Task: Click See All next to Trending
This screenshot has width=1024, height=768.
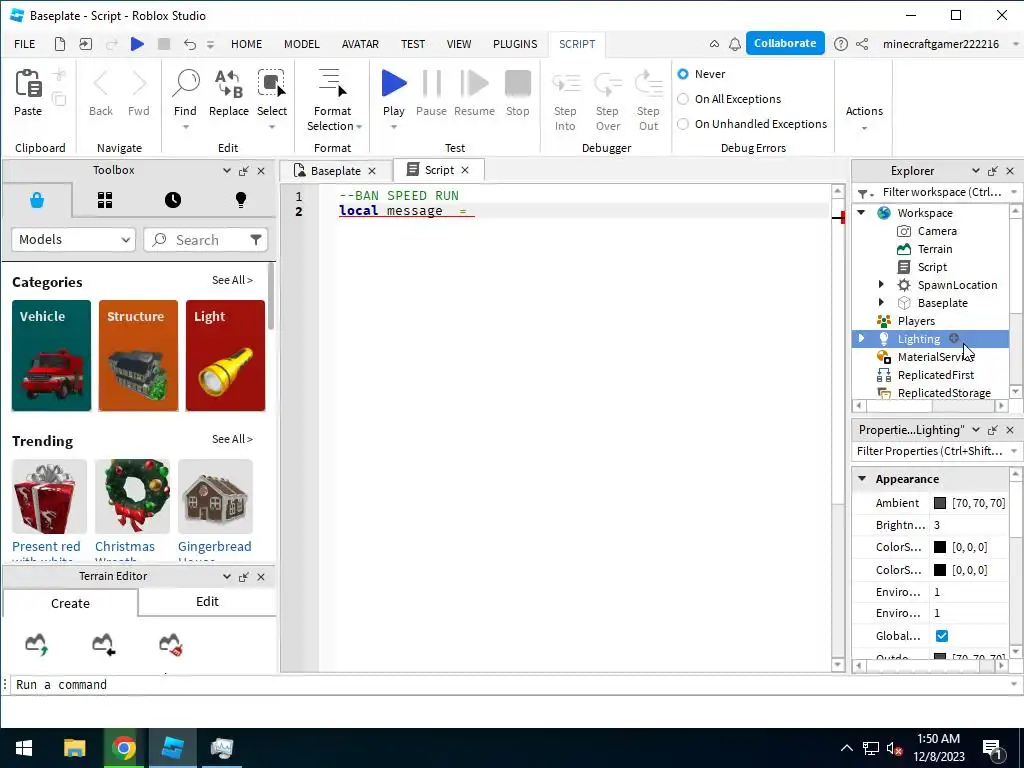Action: pyautogui.click(x=232, y=440)
